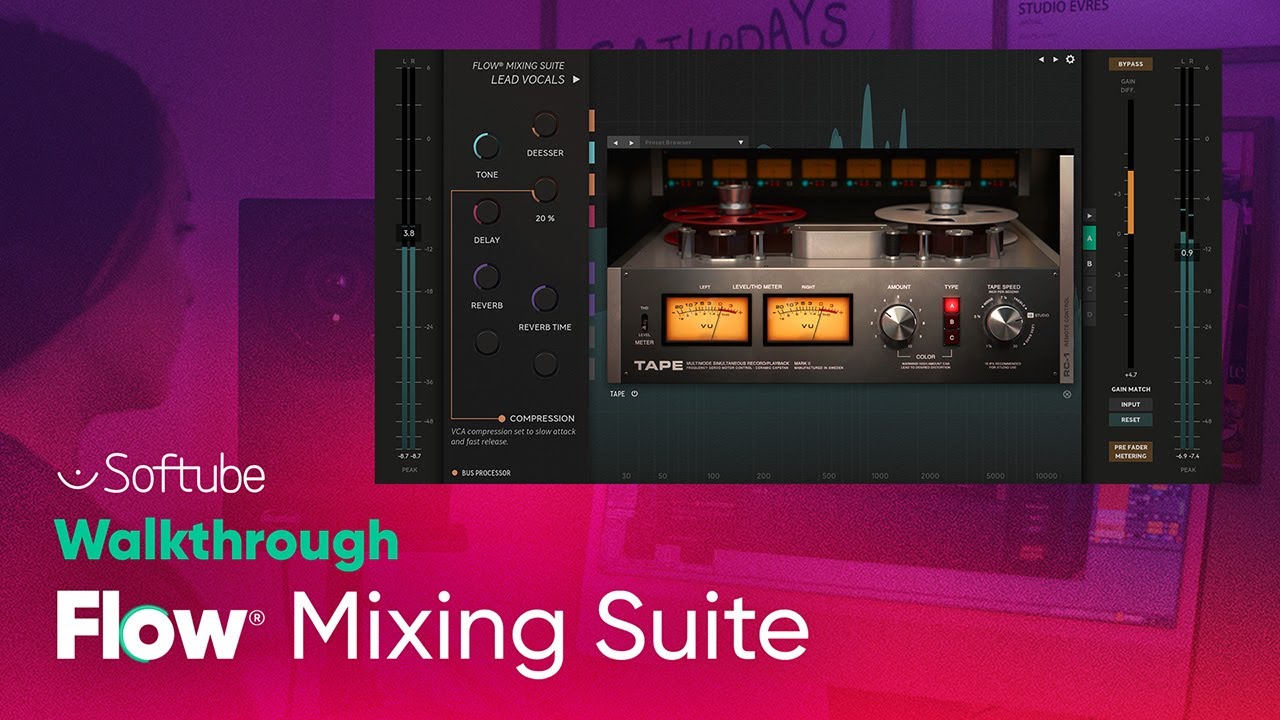Screen dimensions: 1280x720
Task: Open the settings gear in Flow header
Action: coord(1070,59)
